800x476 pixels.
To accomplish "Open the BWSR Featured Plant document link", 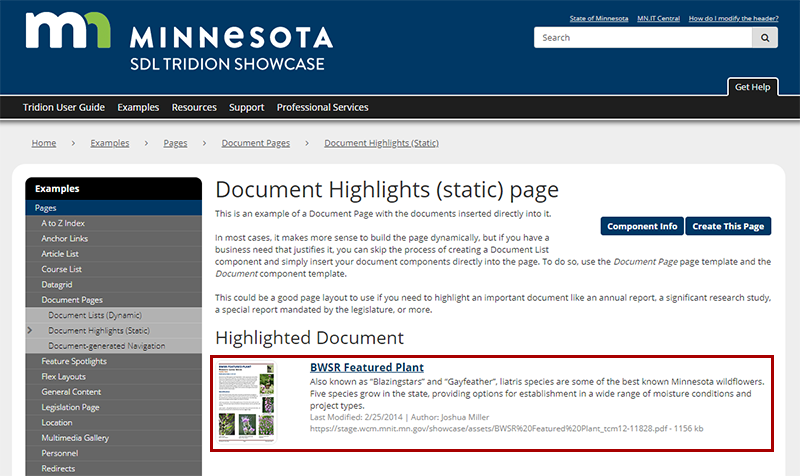I will (x=366, y=368).
